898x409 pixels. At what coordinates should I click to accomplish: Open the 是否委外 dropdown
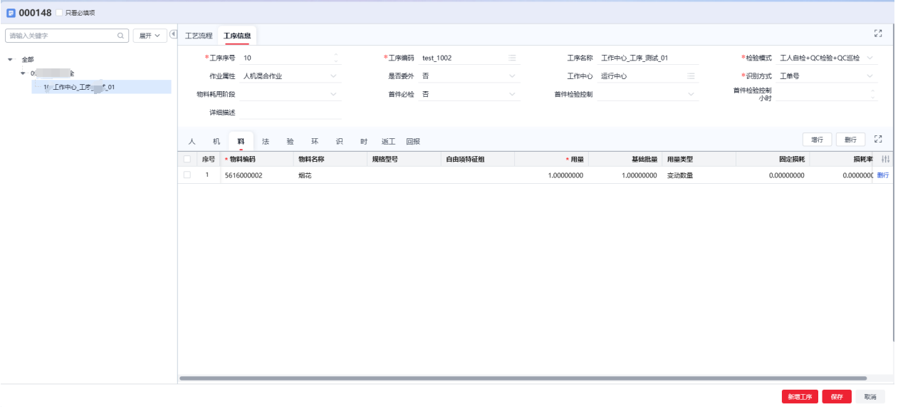(470, 76)
